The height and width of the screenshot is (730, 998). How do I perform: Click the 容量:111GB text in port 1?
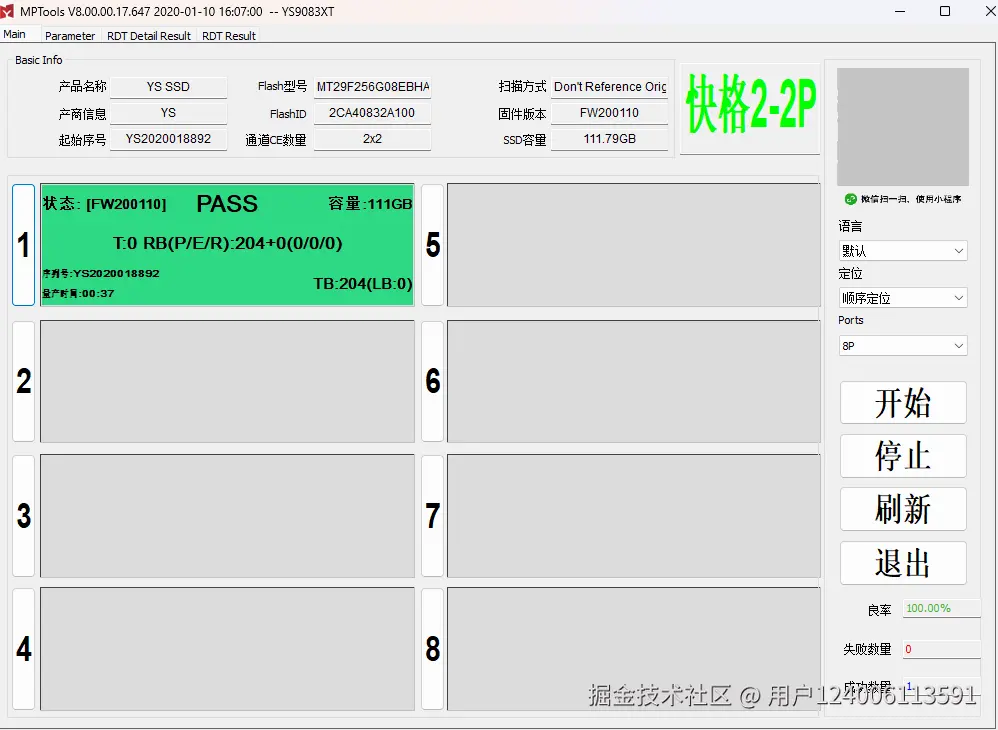point(370,204)
